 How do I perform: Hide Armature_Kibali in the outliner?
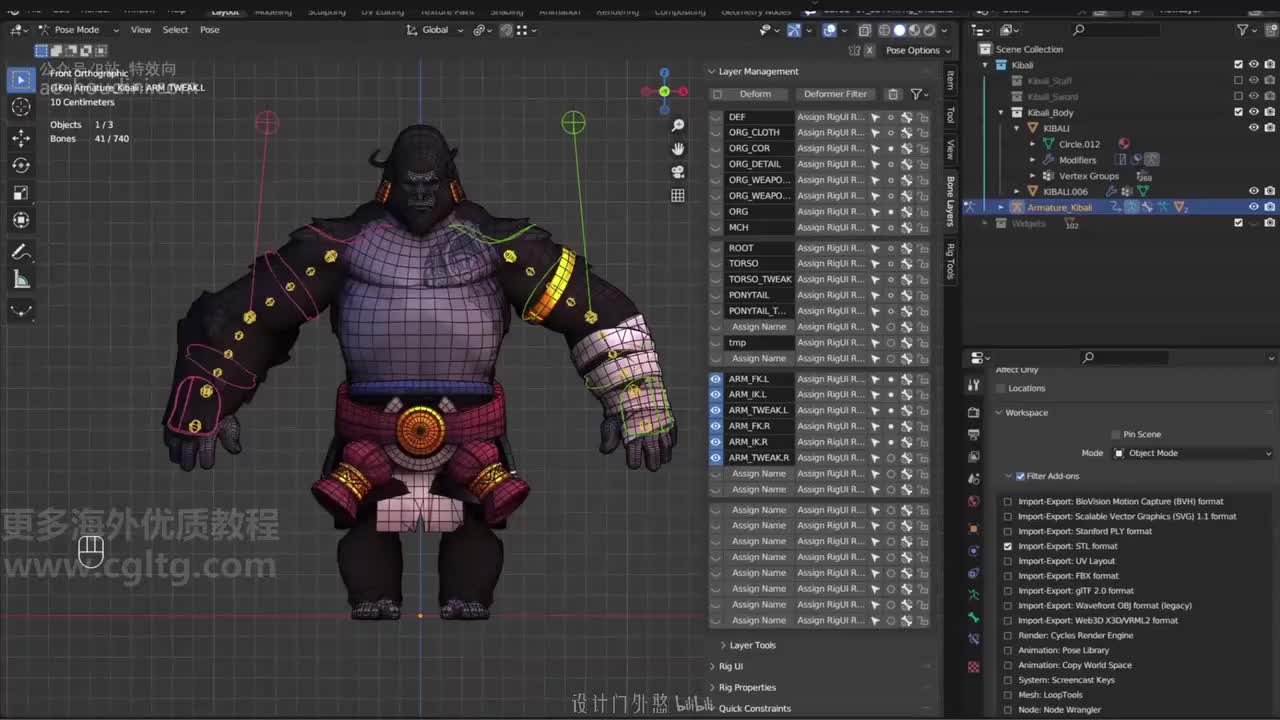(x=1253, y=207)
